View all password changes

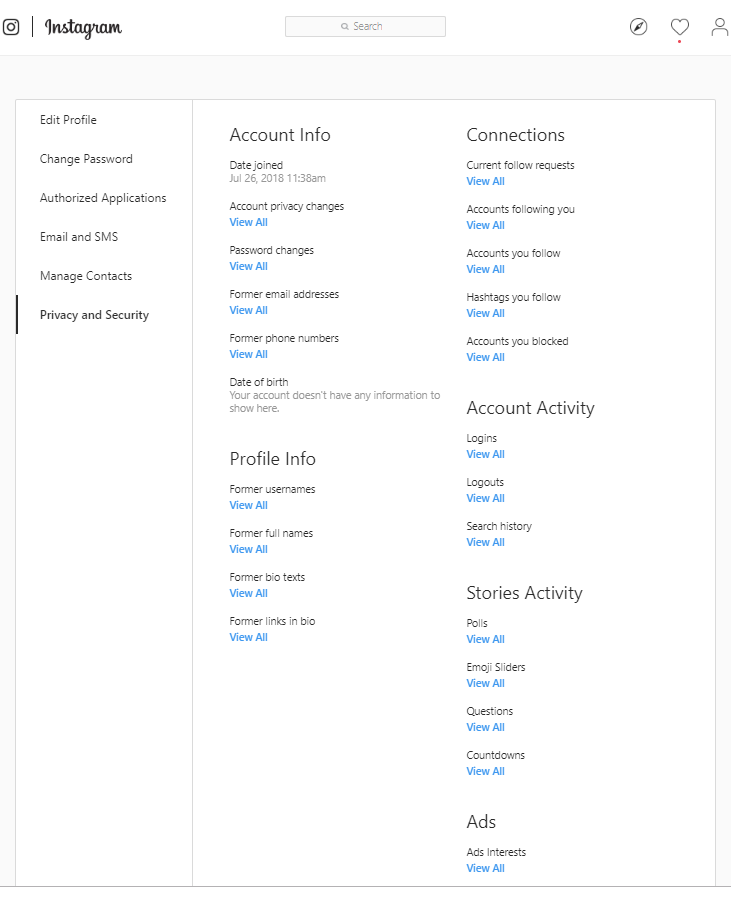pos(248,267)
